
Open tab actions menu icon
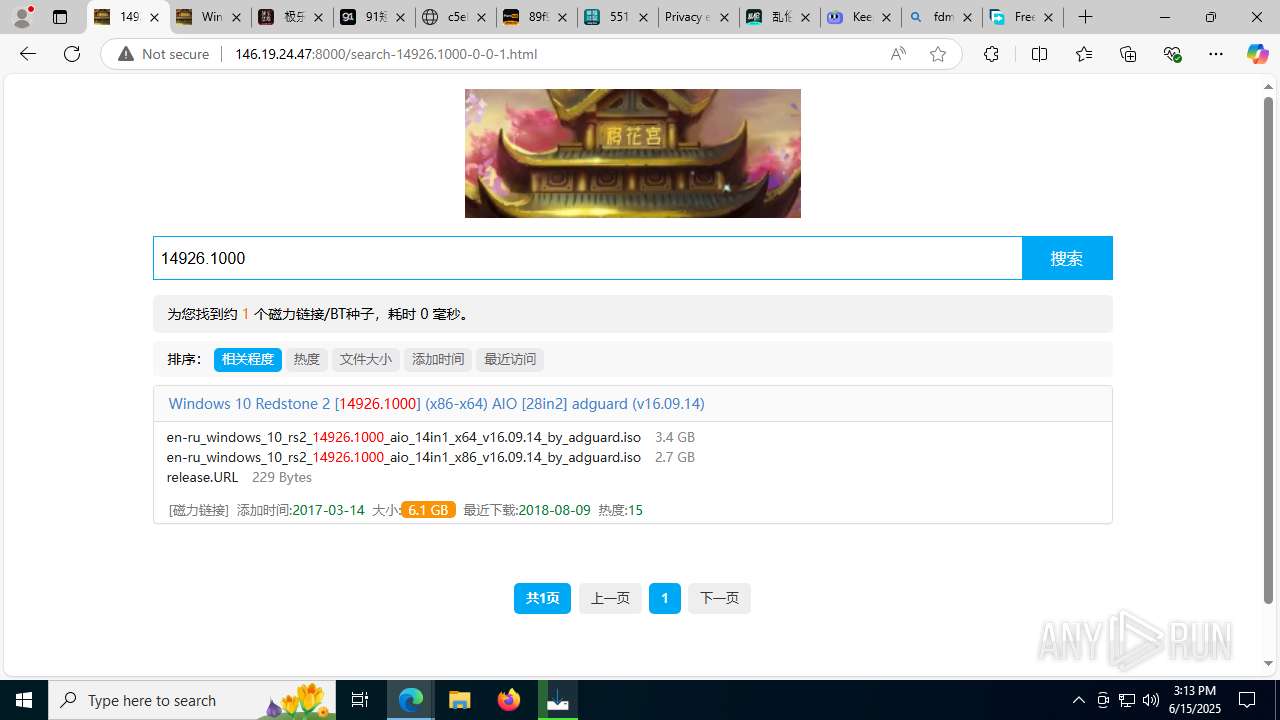pos(60,17)
